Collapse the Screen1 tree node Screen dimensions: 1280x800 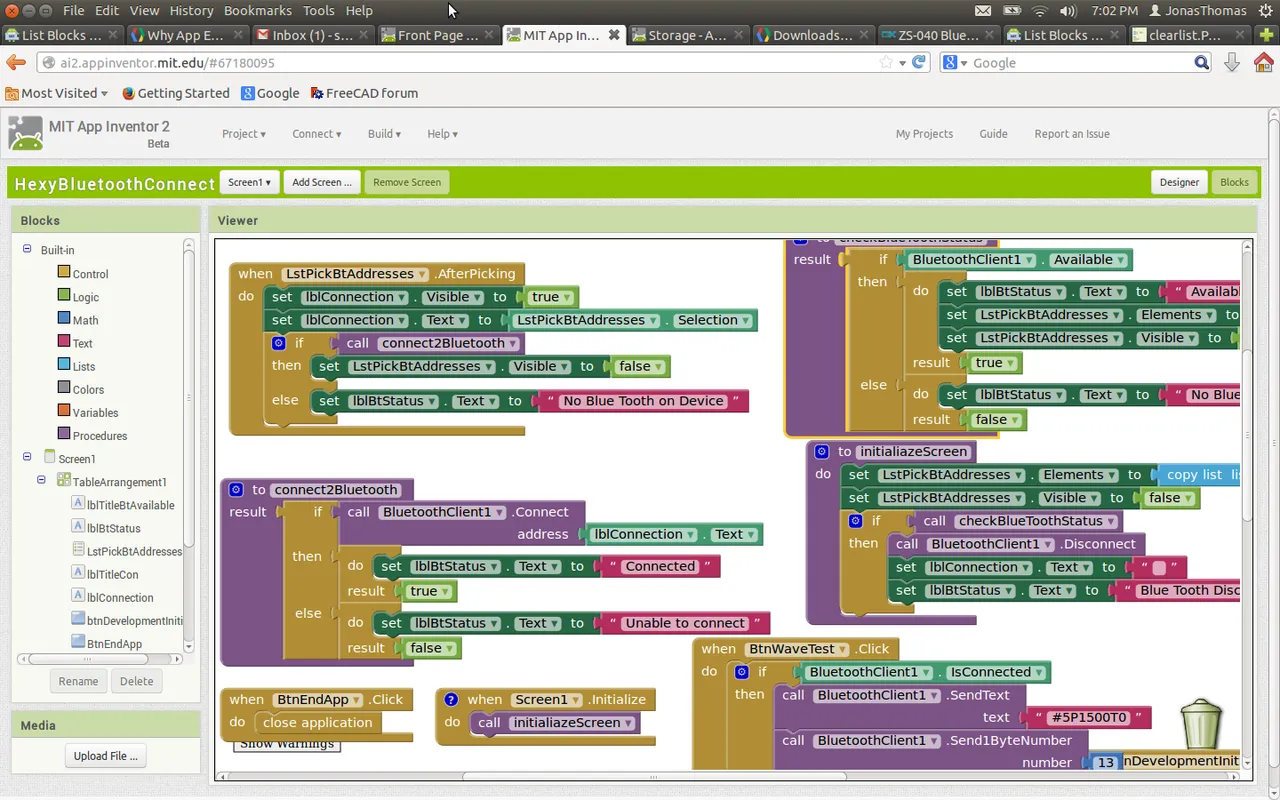(x=27, y=457)
